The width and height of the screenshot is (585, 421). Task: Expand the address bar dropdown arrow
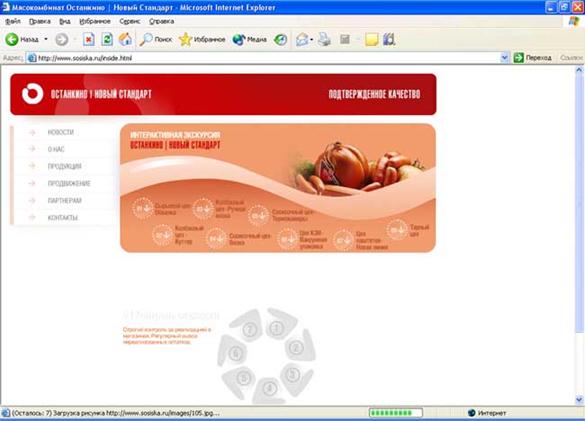click(x=504, y=57)
